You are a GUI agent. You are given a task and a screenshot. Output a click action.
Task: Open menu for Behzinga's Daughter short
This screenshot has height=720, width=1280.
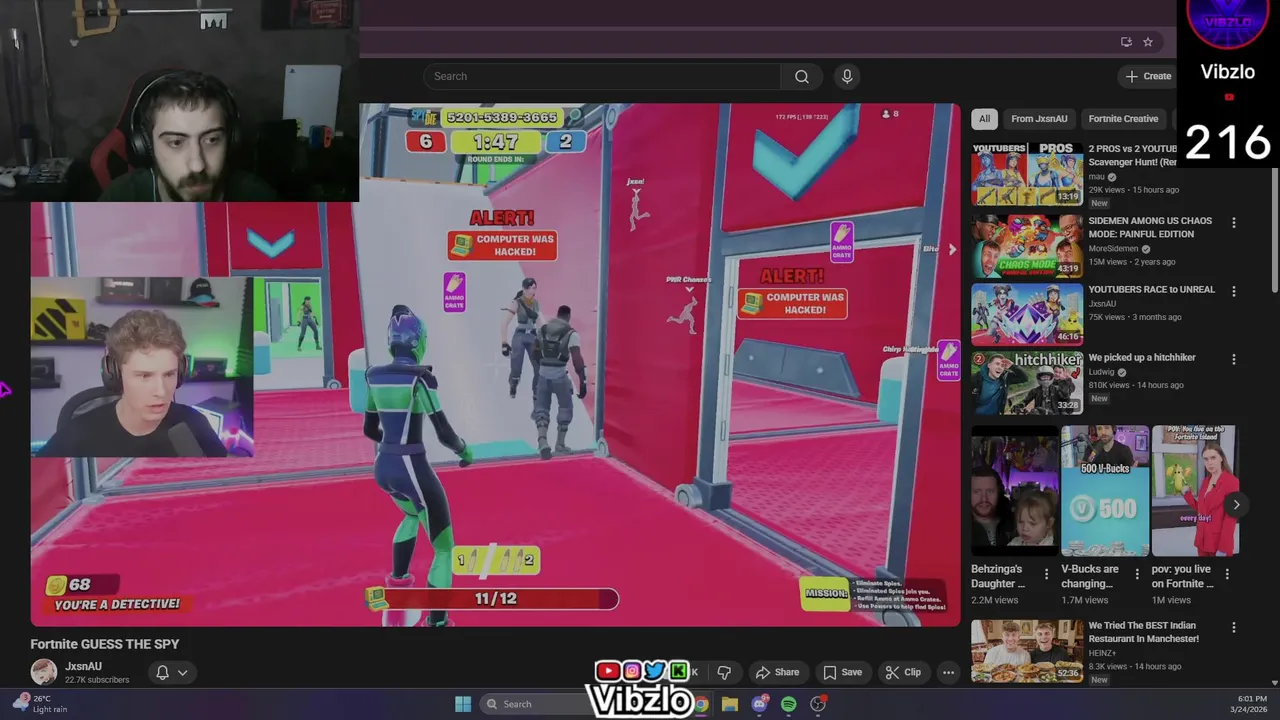click(1046, 573)
